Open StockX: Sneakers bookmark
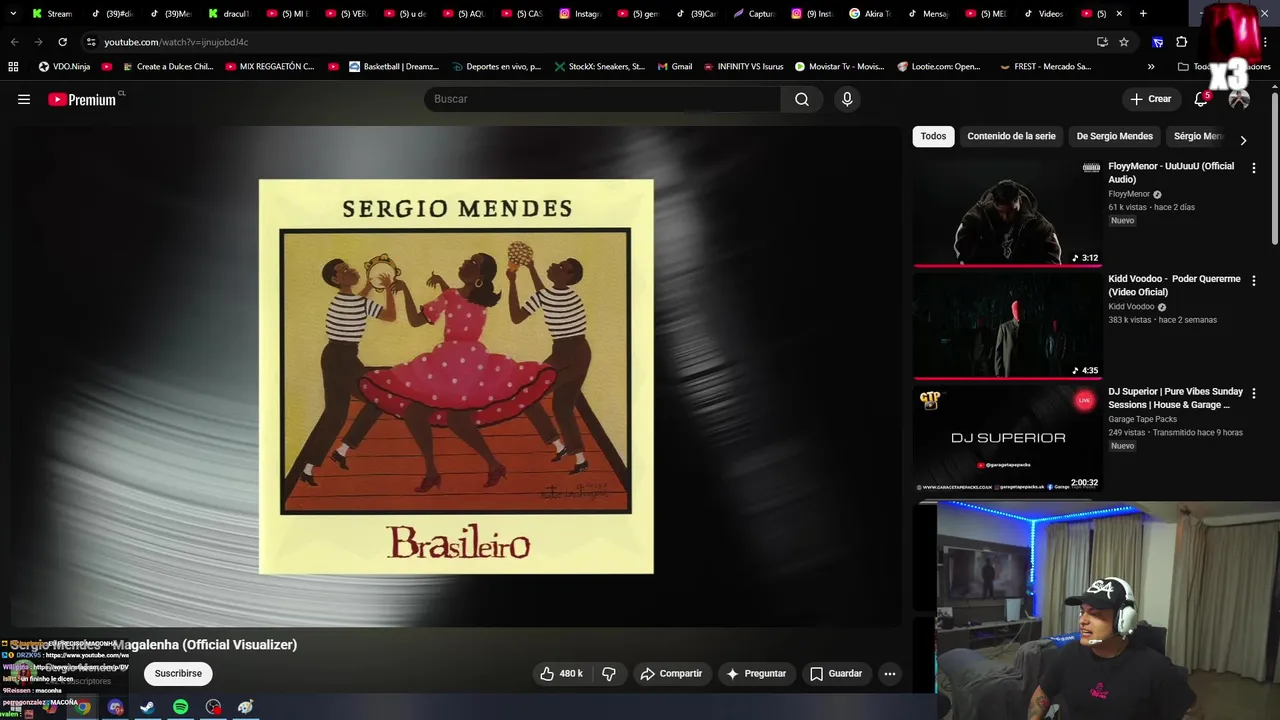The image size is (1280, 720). (600, 67)
